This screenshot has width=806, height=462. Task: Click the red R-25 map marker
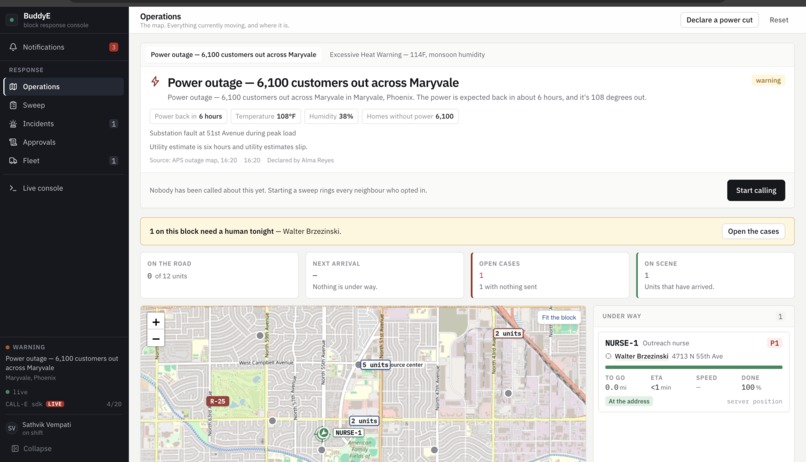click(217, 401)
